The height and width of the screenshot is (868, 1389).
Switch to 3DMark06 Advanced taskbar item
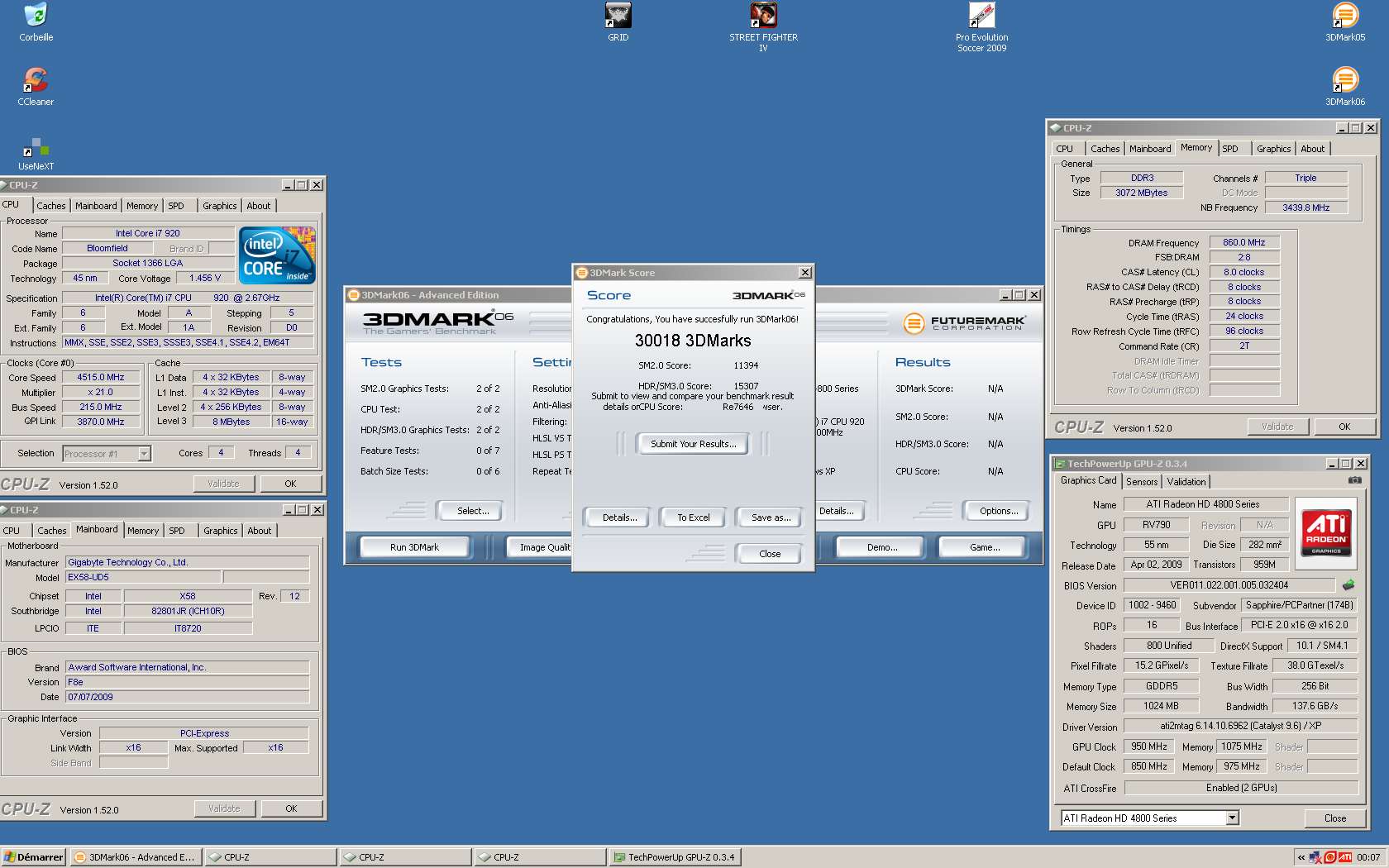135,857
